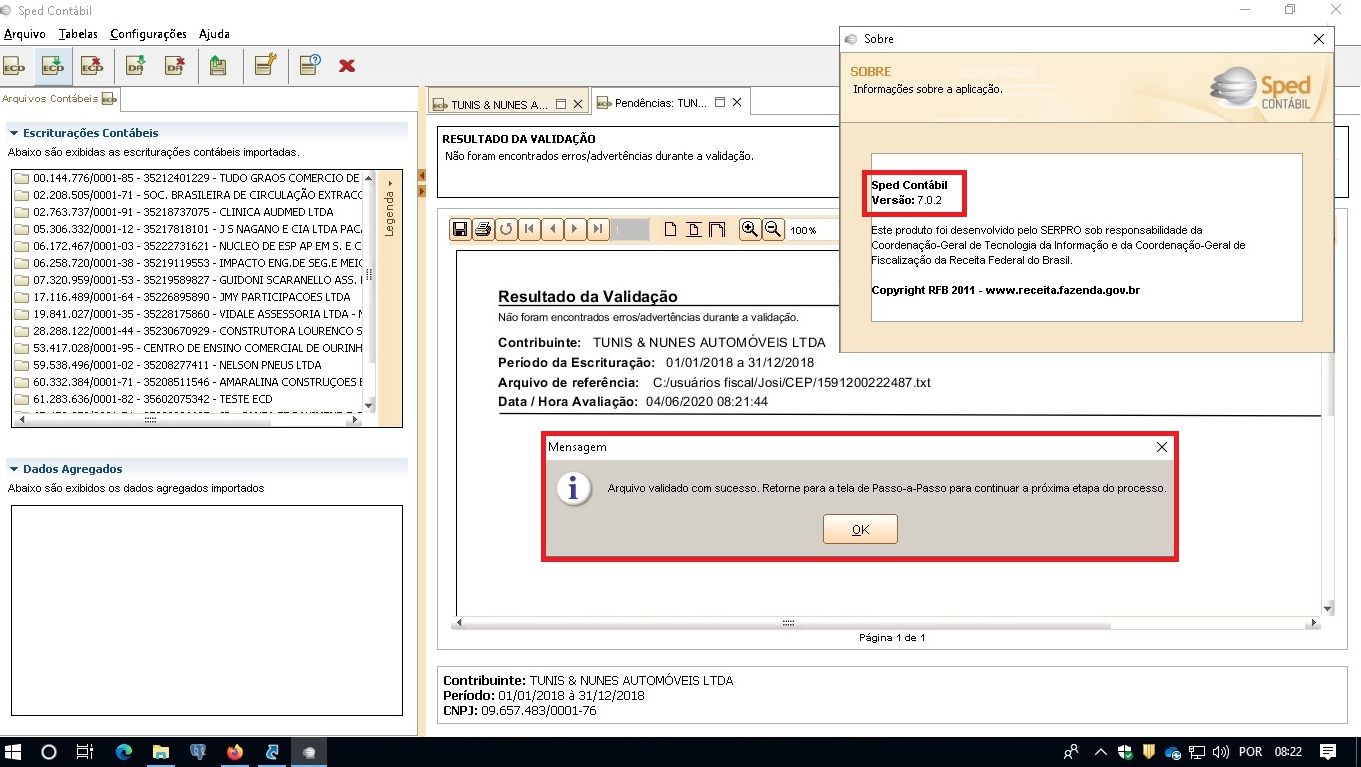Confirm the message with OK button
1361x767 pixels.
tap(860, 529)
